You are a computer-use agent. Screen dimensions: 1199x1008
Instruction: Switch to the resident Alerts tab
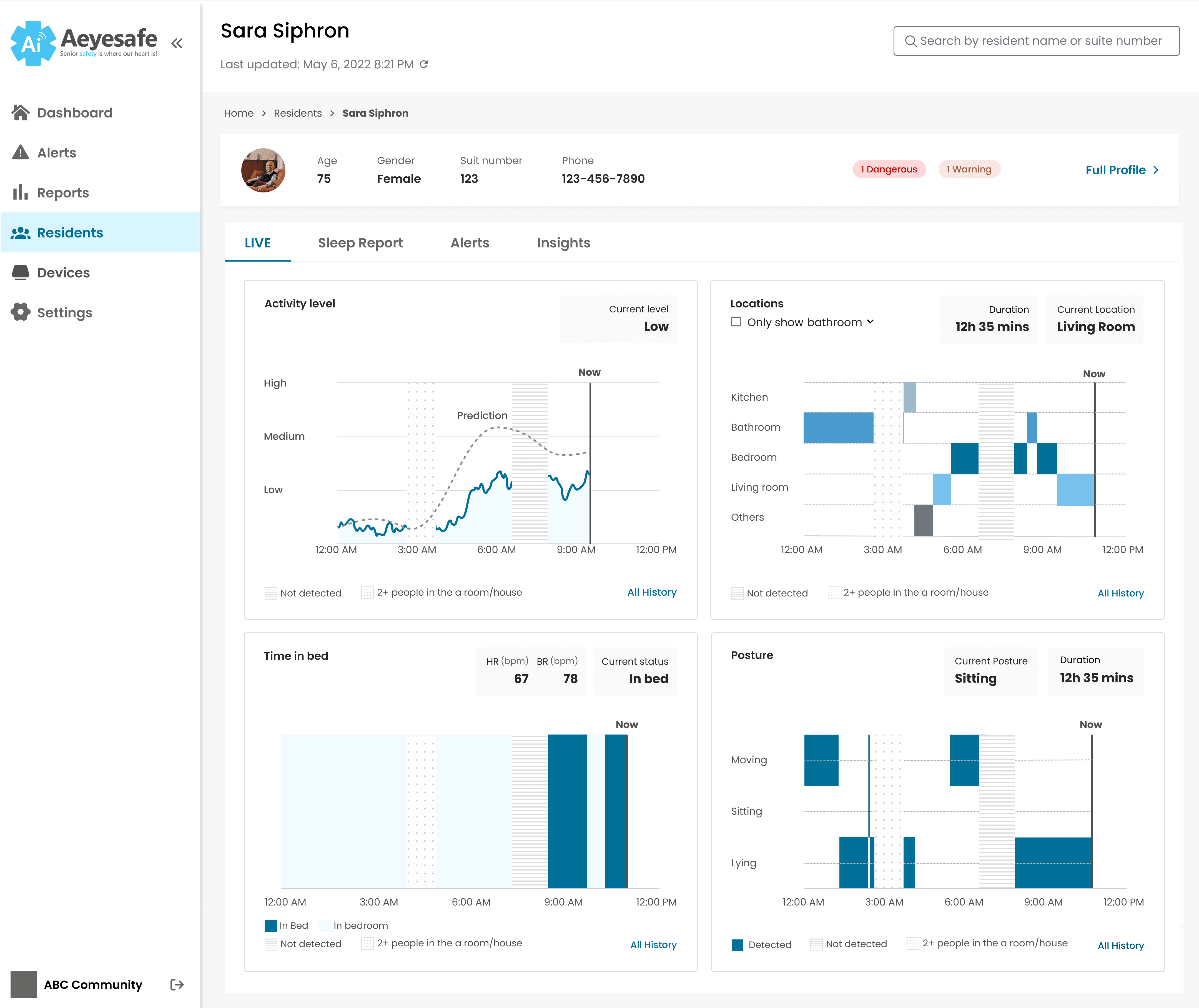point(470,243)
